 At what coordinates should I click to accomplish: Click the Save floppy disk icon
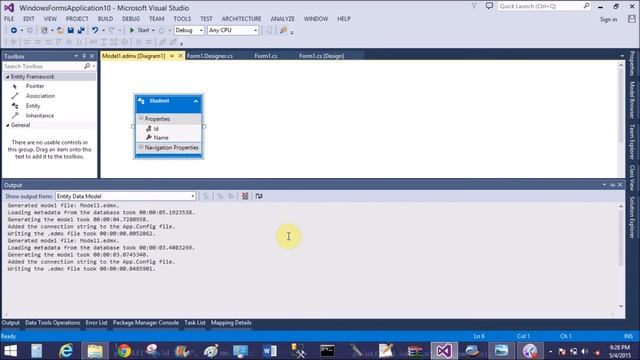(71, 30)
